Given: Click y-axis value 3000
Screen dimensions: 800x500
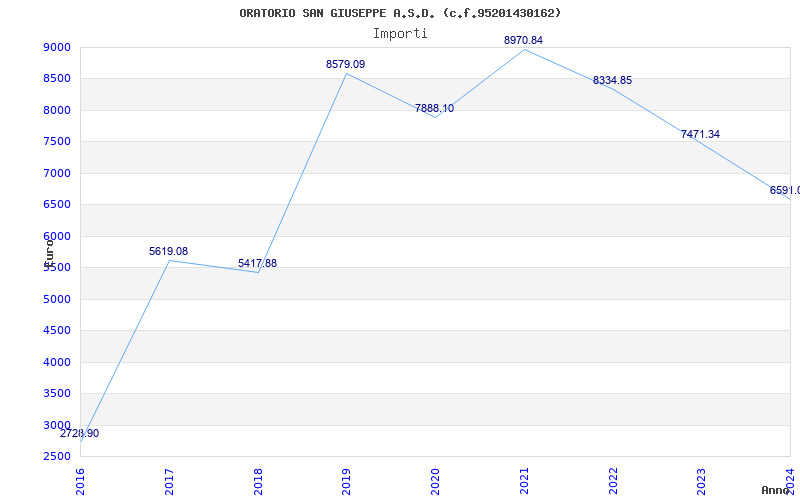Looking at the screenshot, I should (x=57, y=425).
